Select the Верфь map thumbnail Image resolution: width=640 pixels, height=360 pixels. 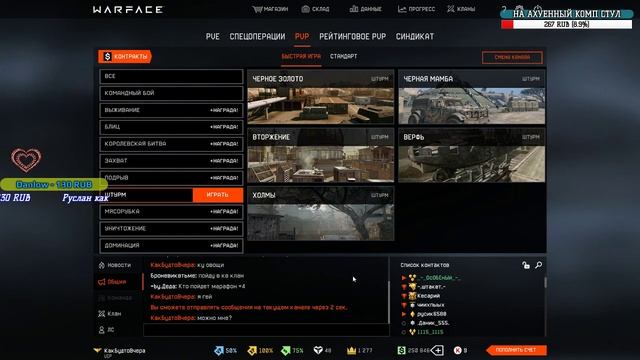pyautogui.click(x=472, y=156)
